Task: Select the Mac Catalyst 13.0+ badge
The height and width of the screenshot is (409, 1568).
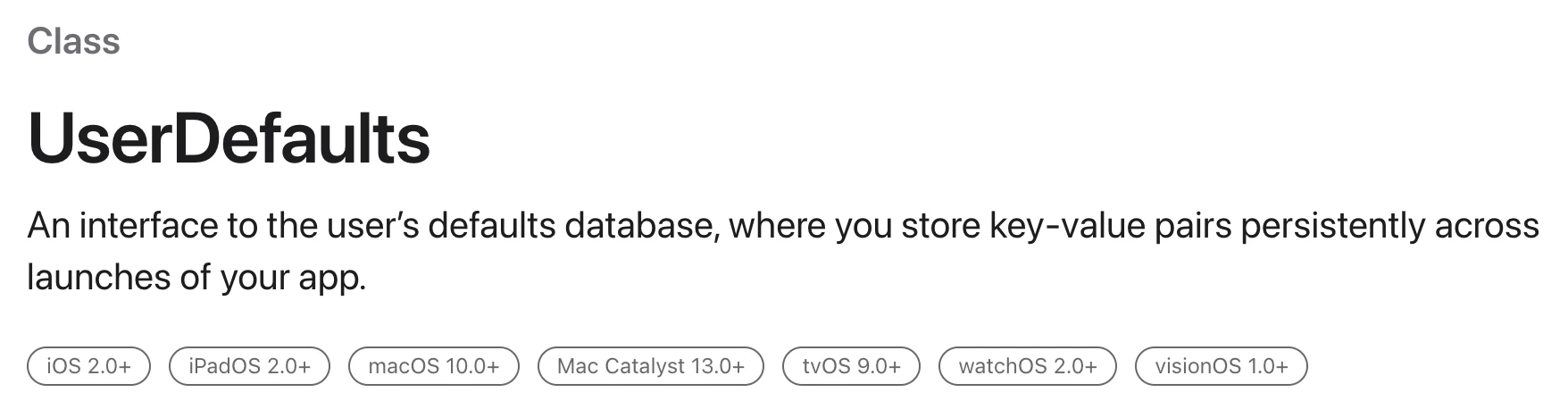Action: click(650, 366)
